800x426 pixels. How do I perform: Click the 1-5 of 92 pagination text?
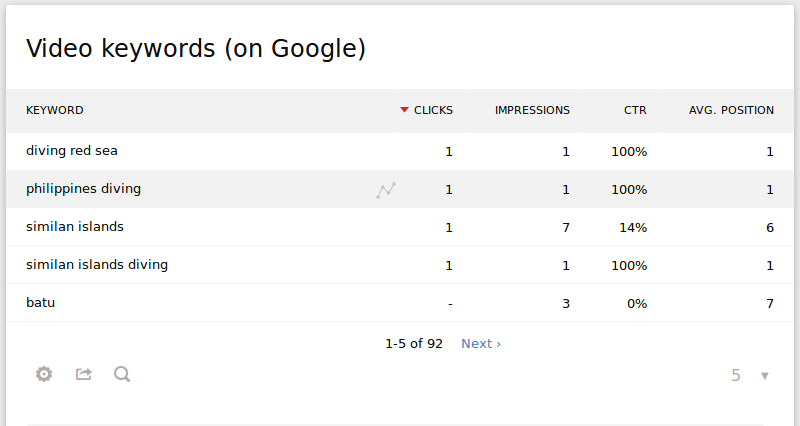(414, 343)
